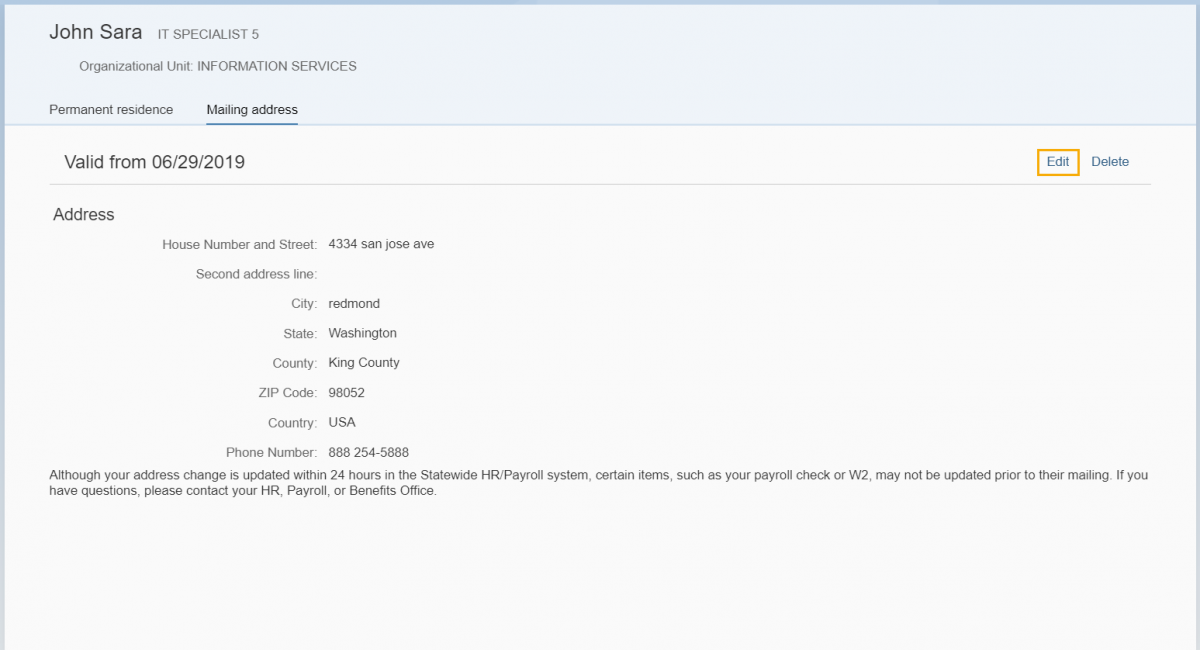Click the phone number 888 254-5888
The height and width of the screenshot is (650, 1200).
click(368, 453)
